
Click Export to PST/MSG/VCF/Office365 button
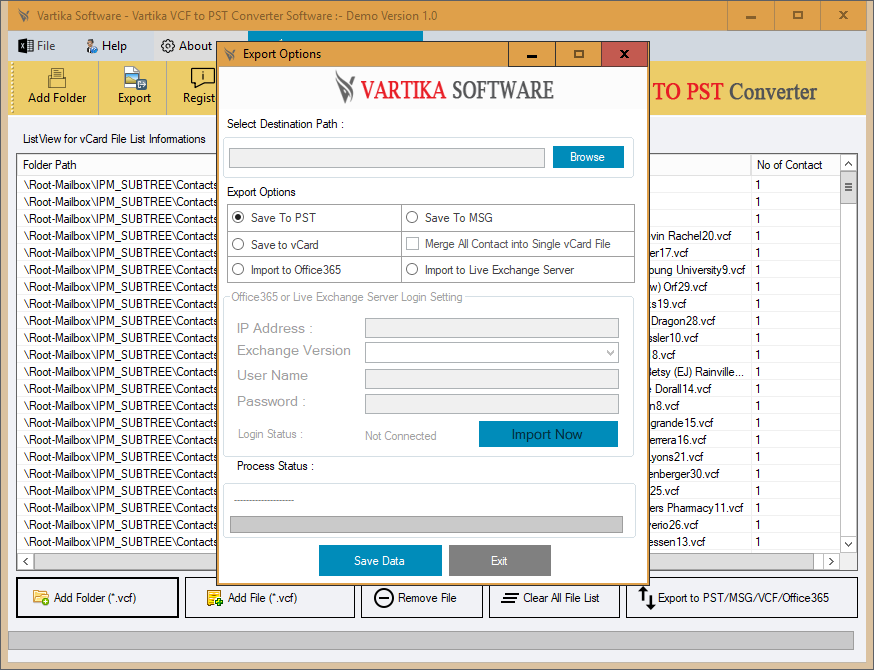741,598
